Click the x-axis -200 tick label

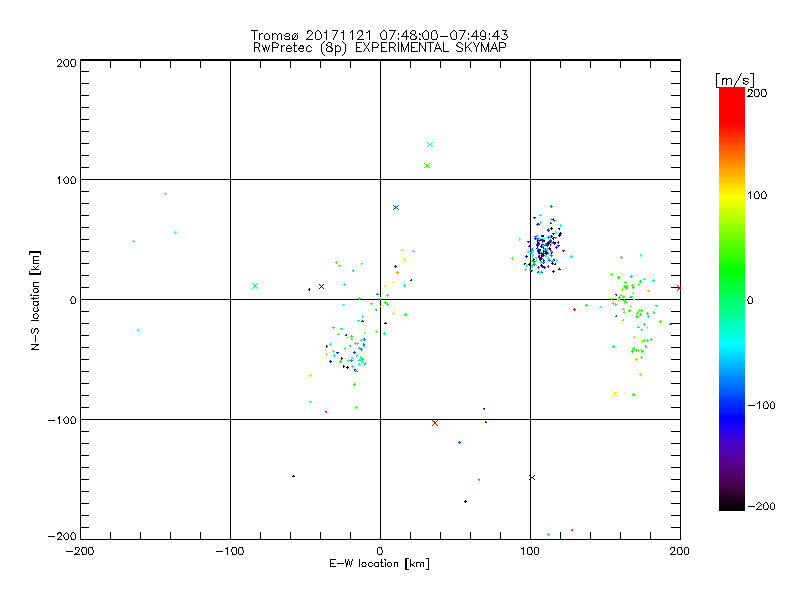[80, 551]
